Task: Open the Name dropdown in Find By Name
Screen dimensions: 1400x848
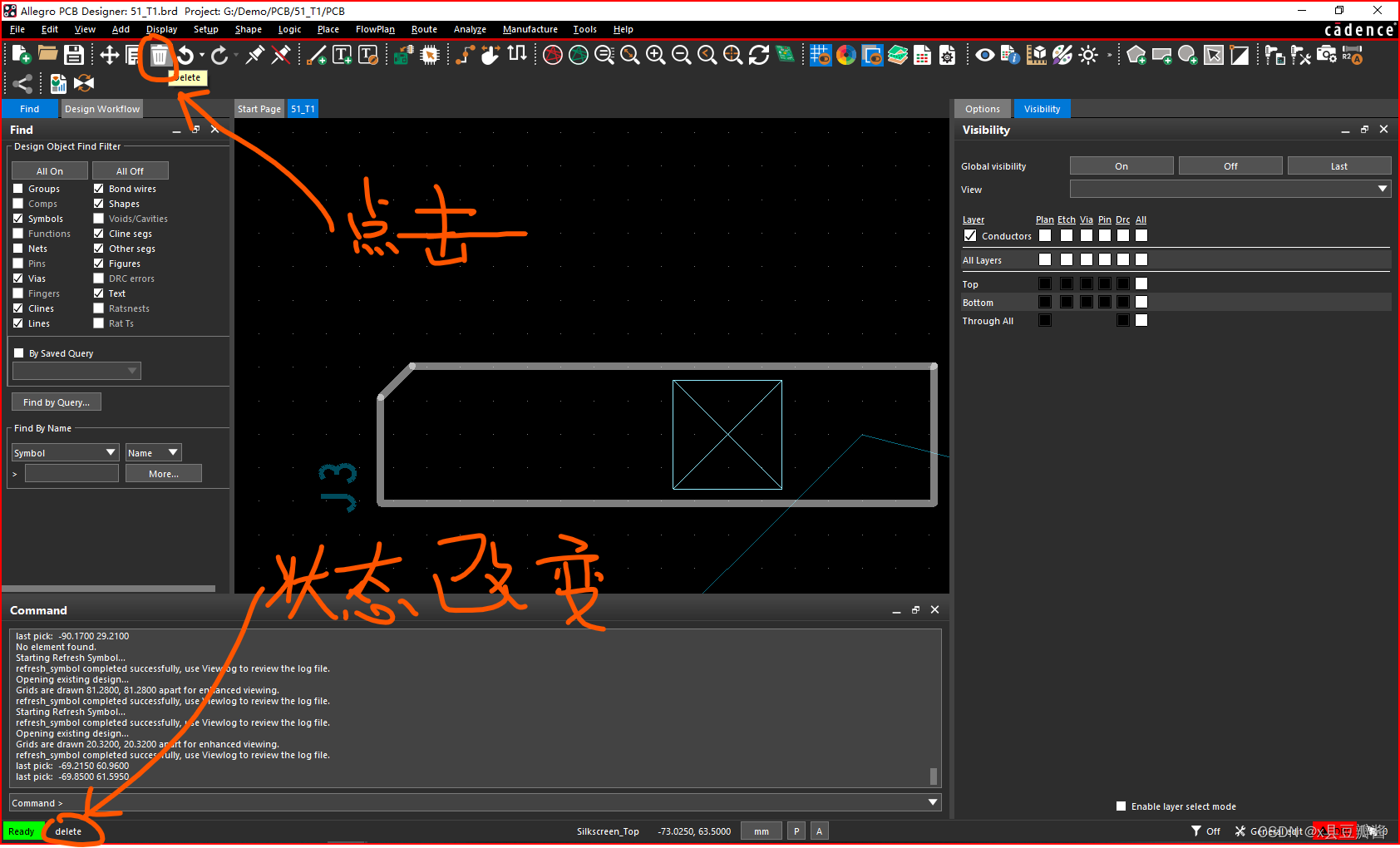Action: point(153,453)
